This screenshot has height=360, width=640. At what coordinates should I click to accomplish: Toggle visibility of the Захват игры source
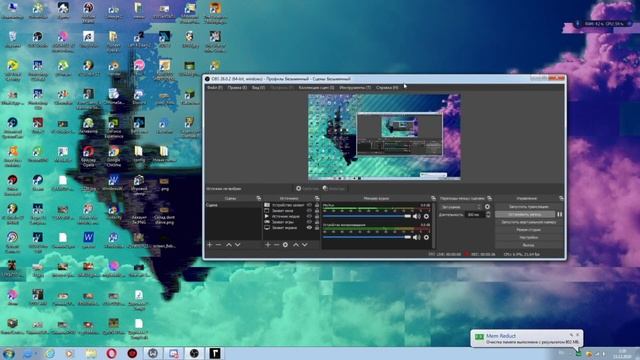point(309,222)
